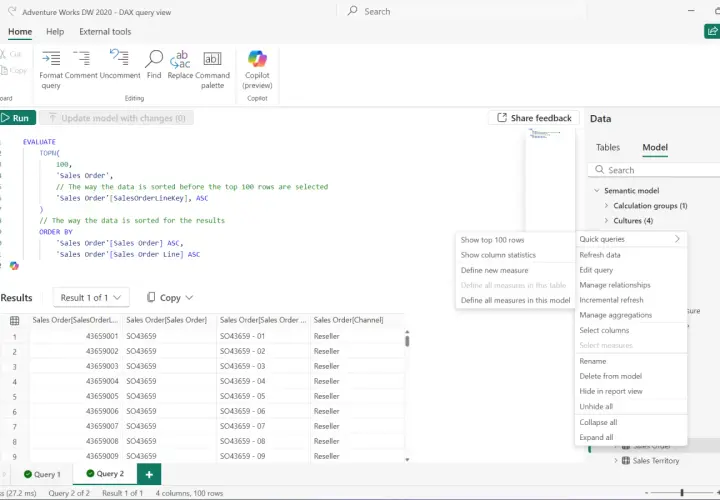Open the Copy results dropdown
Viewport: 720px width, 500px height.
(x=170, y=298)
